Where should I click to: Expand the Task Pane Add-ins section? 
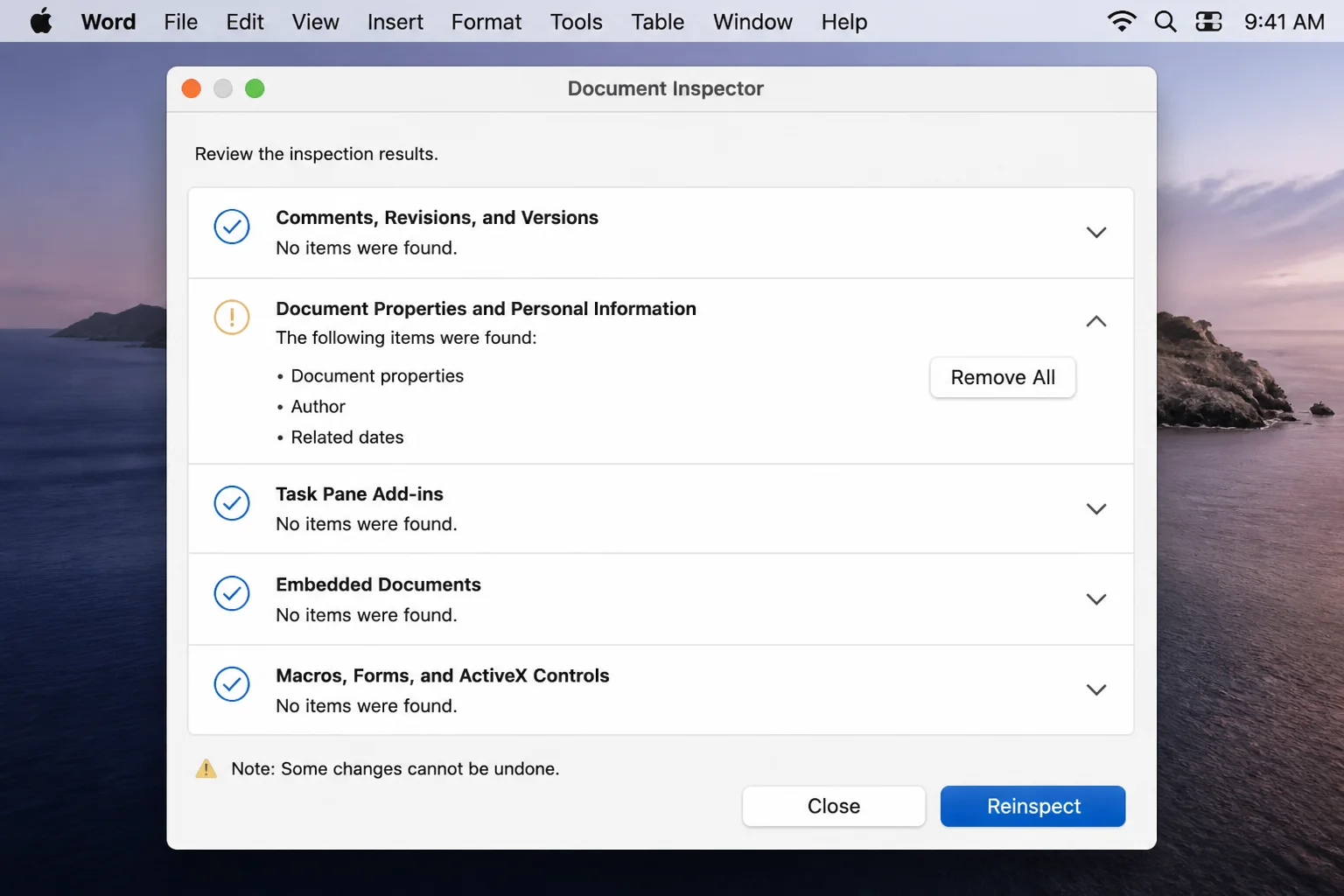coord(1096,508)
